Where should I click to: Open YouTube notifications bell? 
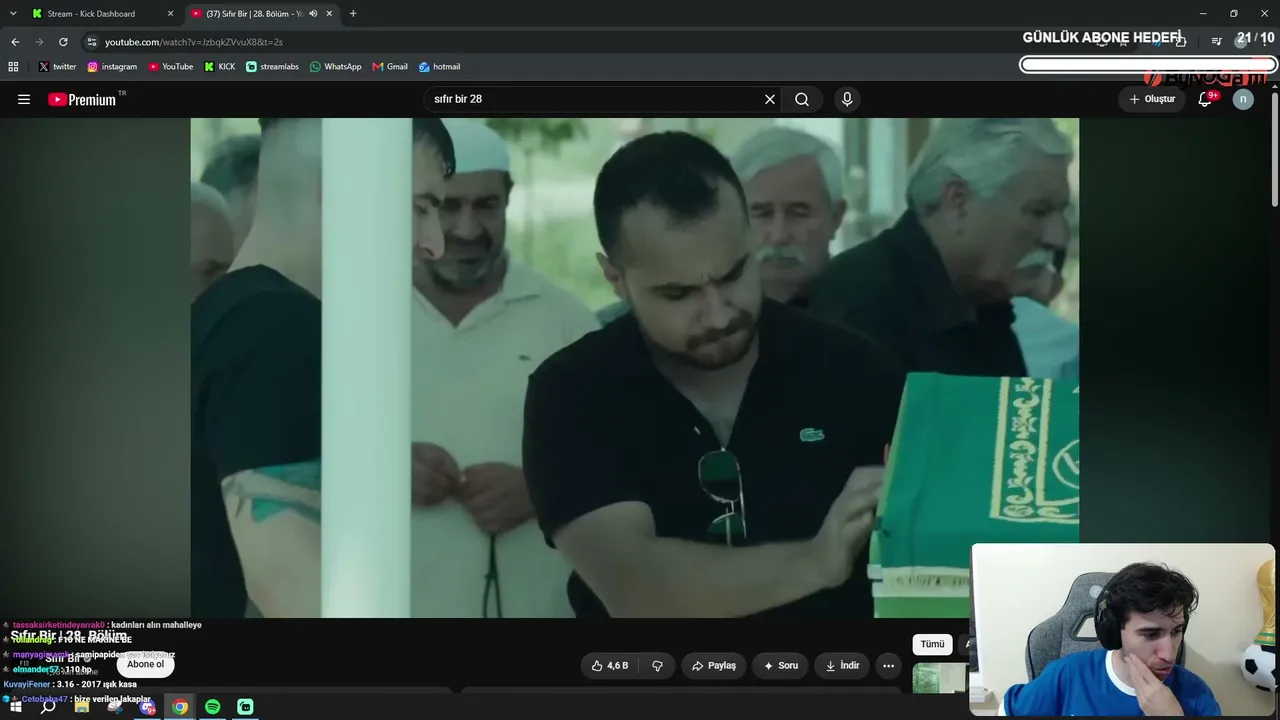[x=1205, y=99]
